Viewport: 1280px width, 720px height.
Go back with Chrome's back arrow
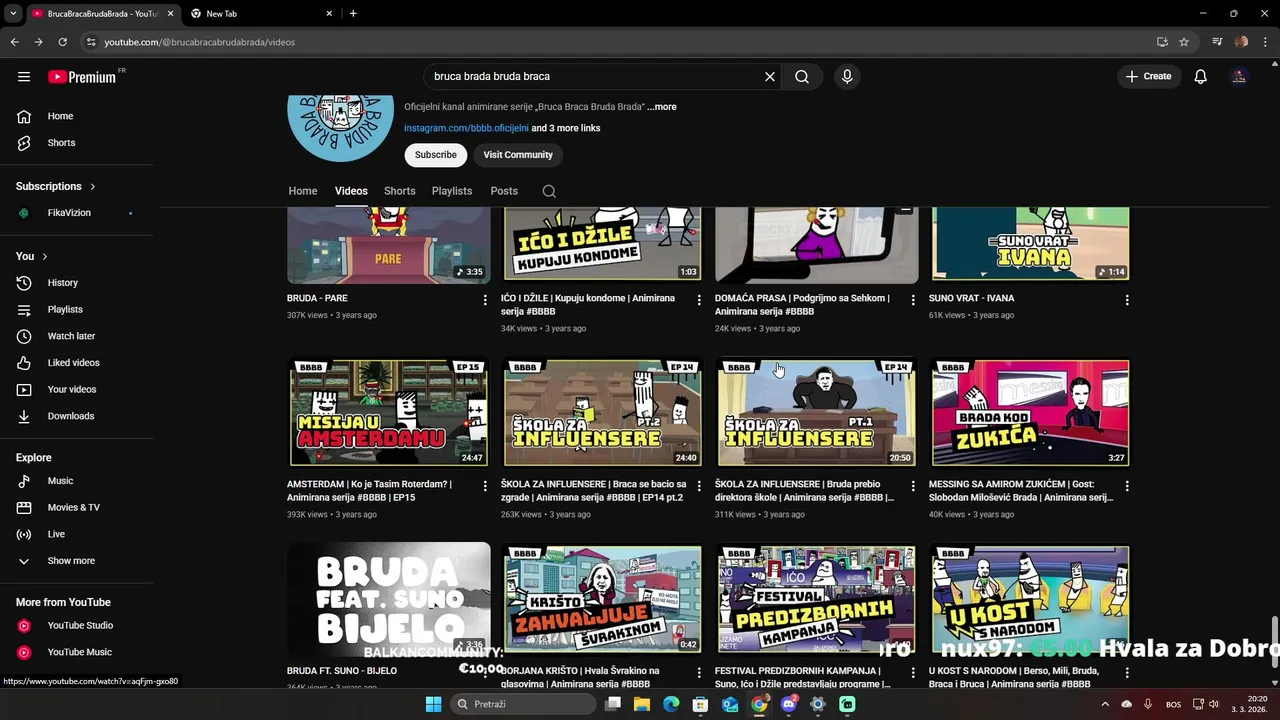(x=14, y=42)
